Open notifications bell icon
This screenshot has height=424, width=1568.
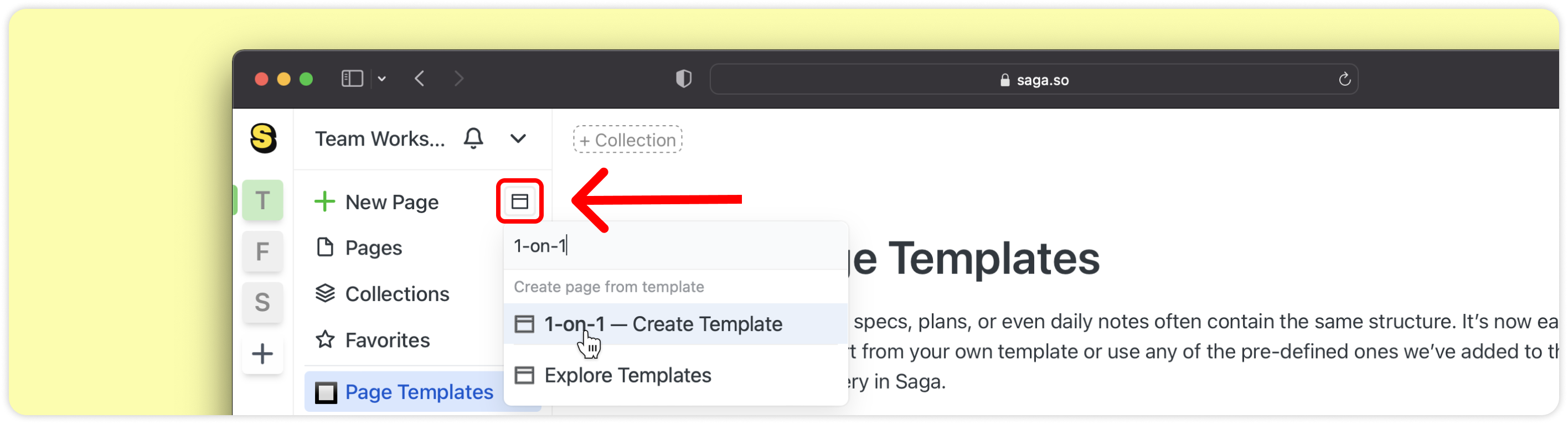pyautogui.click(x=473, y=139)
